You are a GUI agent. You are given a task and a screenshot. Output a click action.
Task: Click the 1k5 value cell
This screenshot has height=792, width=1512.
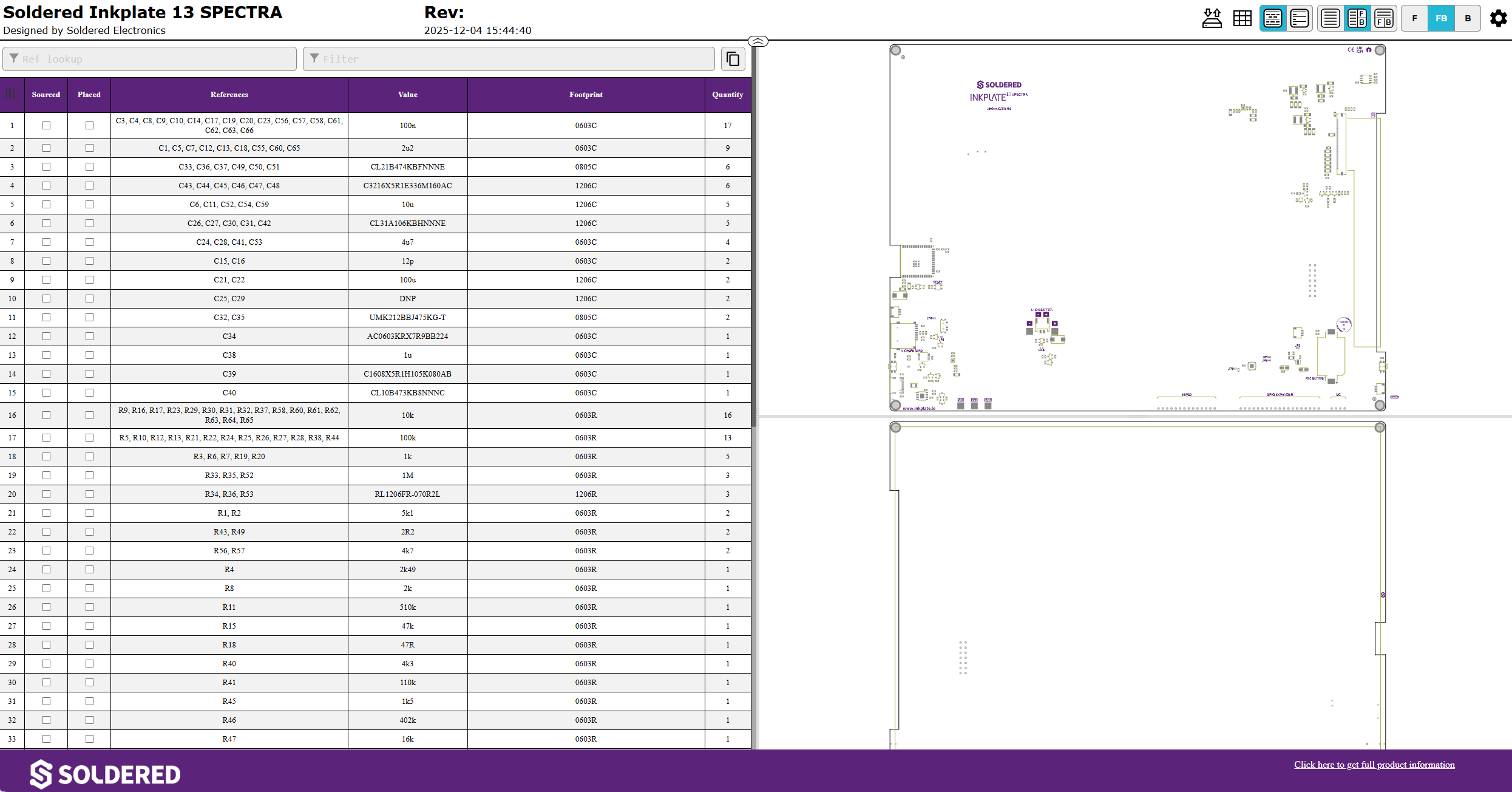coord(408,702)
